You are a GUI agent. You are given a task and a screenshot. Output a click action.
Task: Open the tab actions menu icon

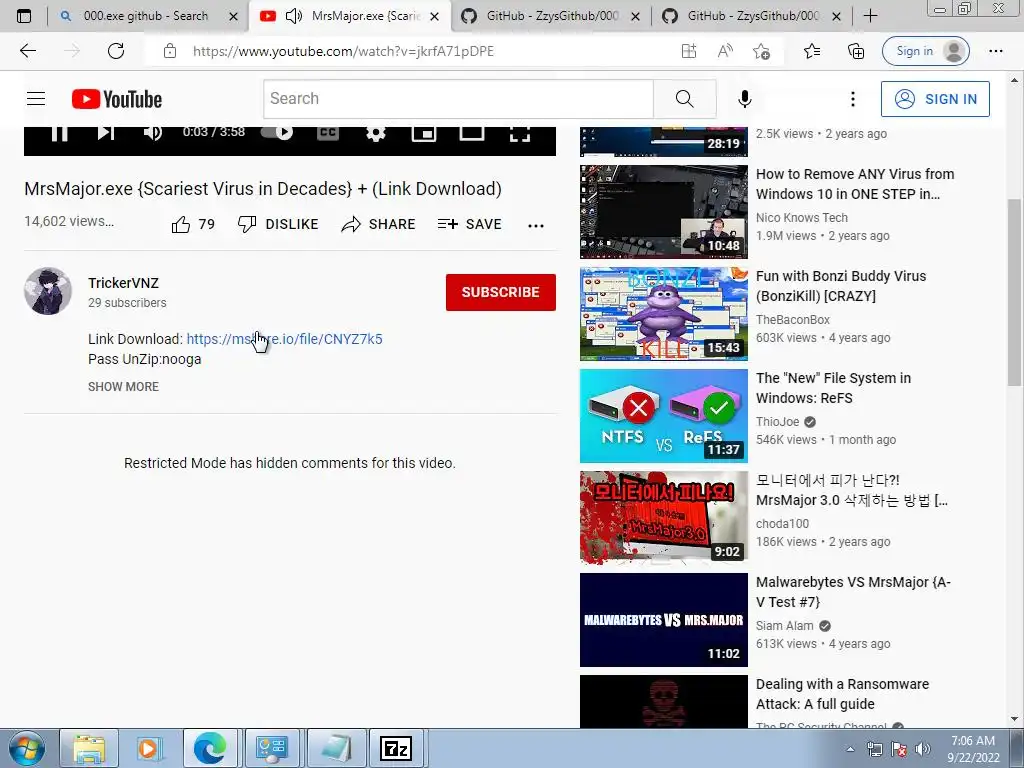pos(24,16)
